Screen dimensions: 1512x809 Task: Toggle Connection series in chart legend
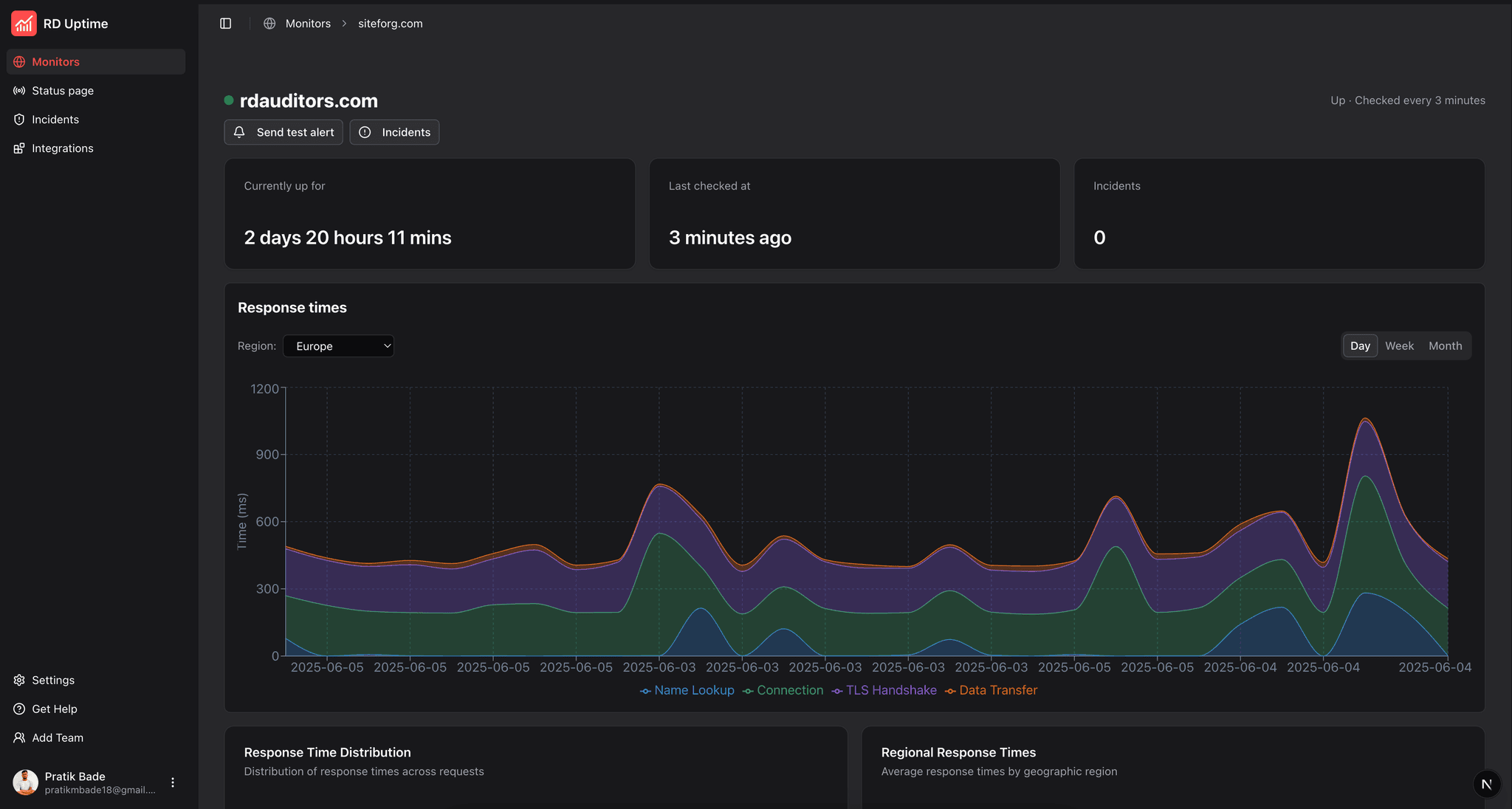[x=783, y=690]
